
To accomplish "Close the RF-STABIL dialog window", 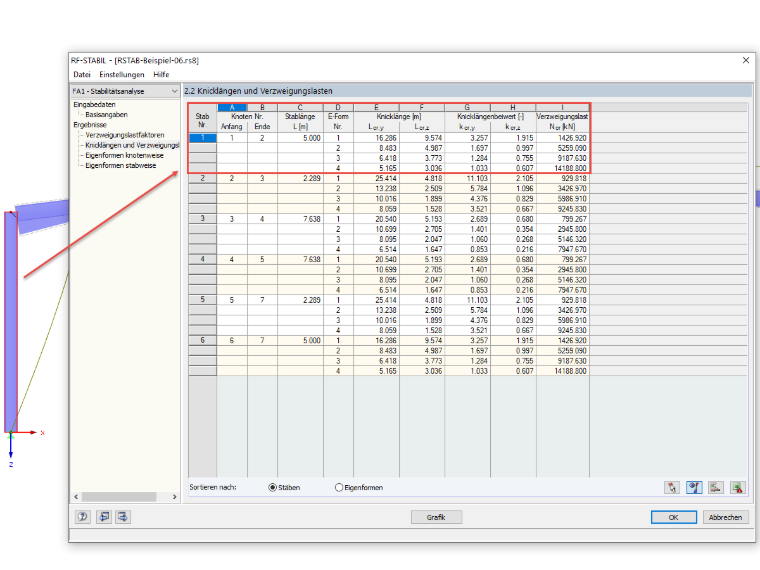I will pyautogui.click(x=746, y=60).
